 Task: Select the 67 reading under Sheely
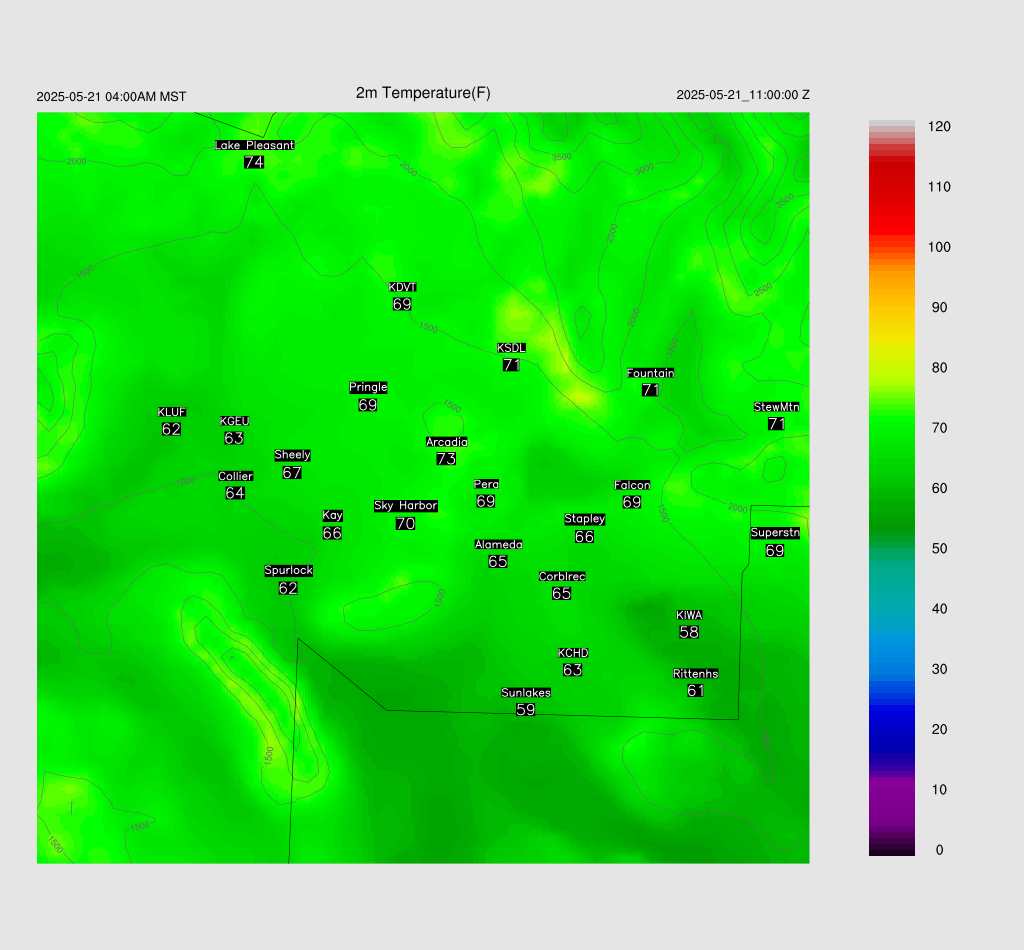coord(292,472)
